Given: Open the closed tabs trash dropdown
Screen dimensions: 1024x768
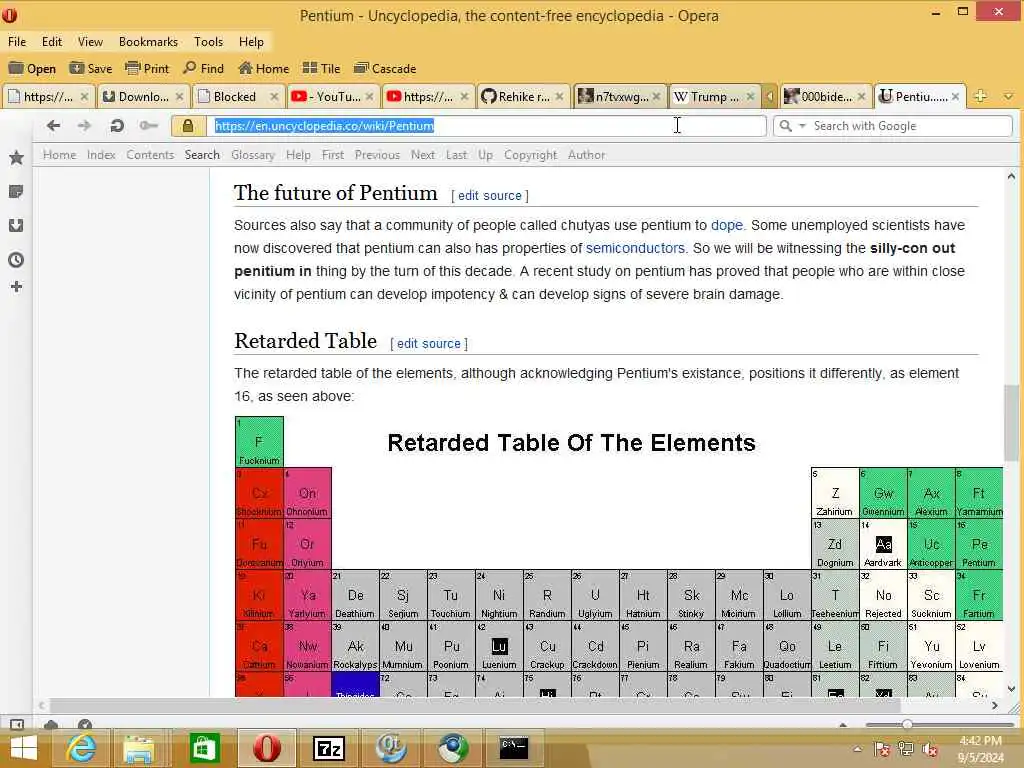Looking at the screenshot, I should 1009,97.
